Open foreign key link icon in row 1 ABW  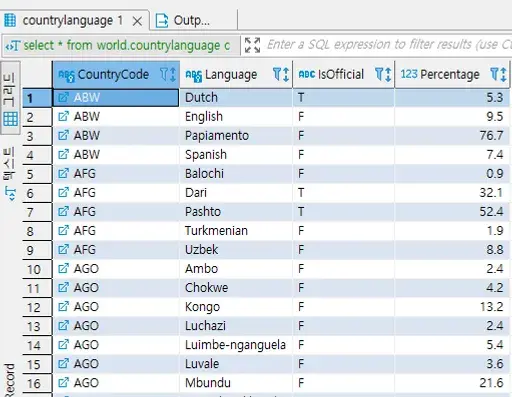tap(63, 97)
